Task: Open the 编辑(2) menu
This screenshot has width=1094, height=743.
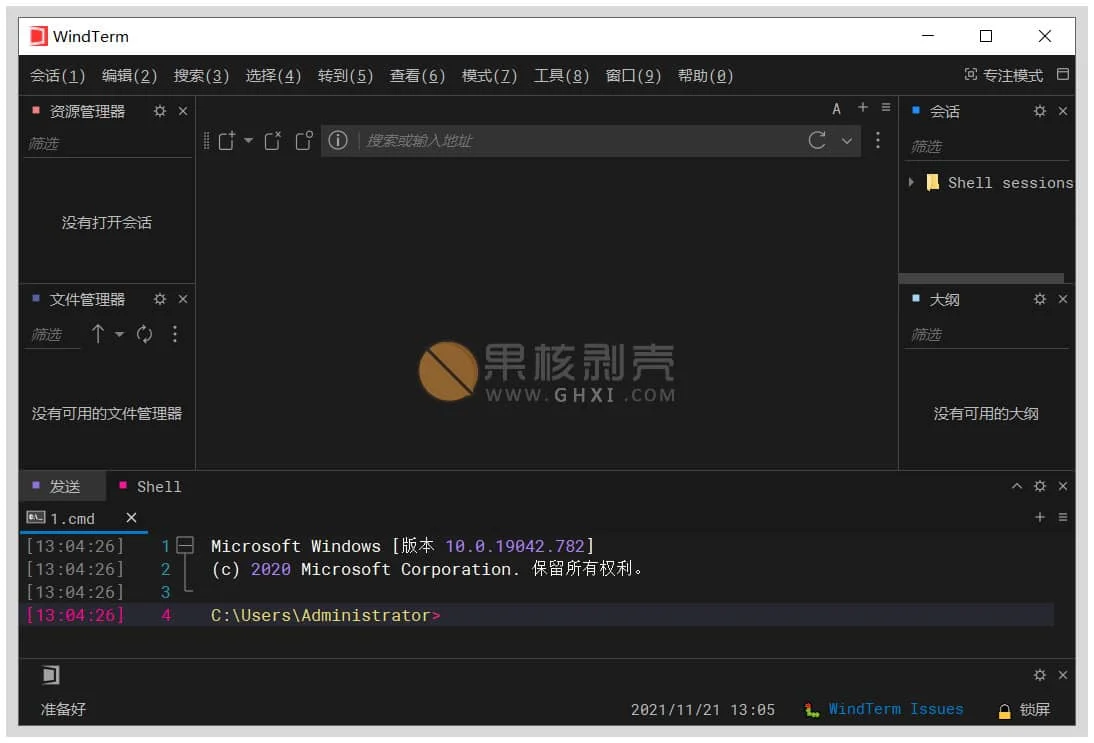Action: [x=129, y=75]
